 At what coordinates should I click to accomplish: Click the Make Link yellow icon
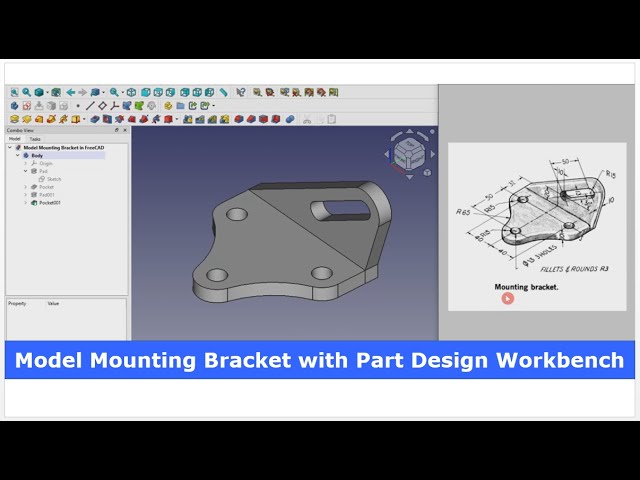[x=168, y=106]
